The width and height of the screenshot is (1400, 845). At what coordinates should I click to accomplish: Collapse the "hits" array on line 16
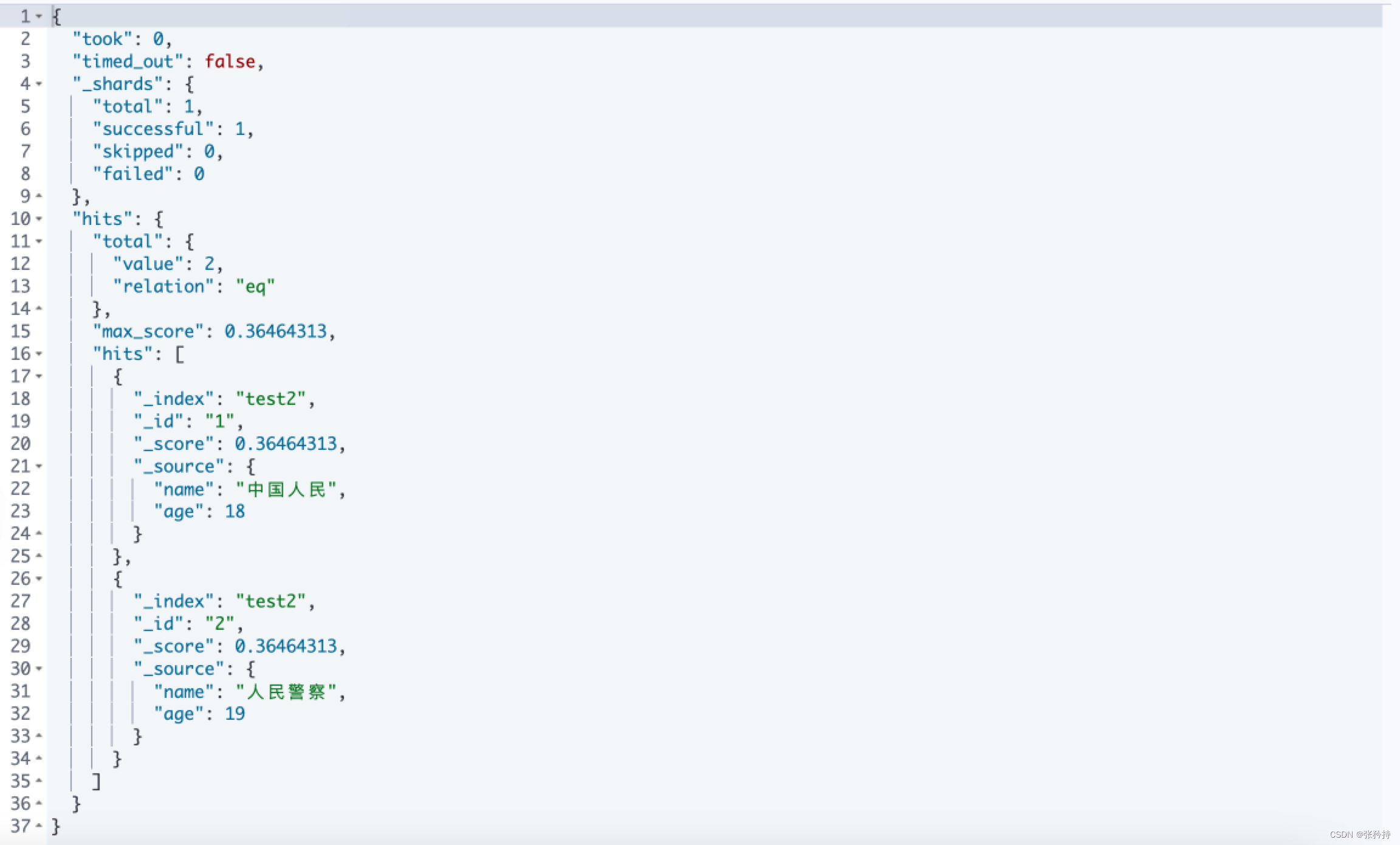pyautogui.click(x=39, y=354)
